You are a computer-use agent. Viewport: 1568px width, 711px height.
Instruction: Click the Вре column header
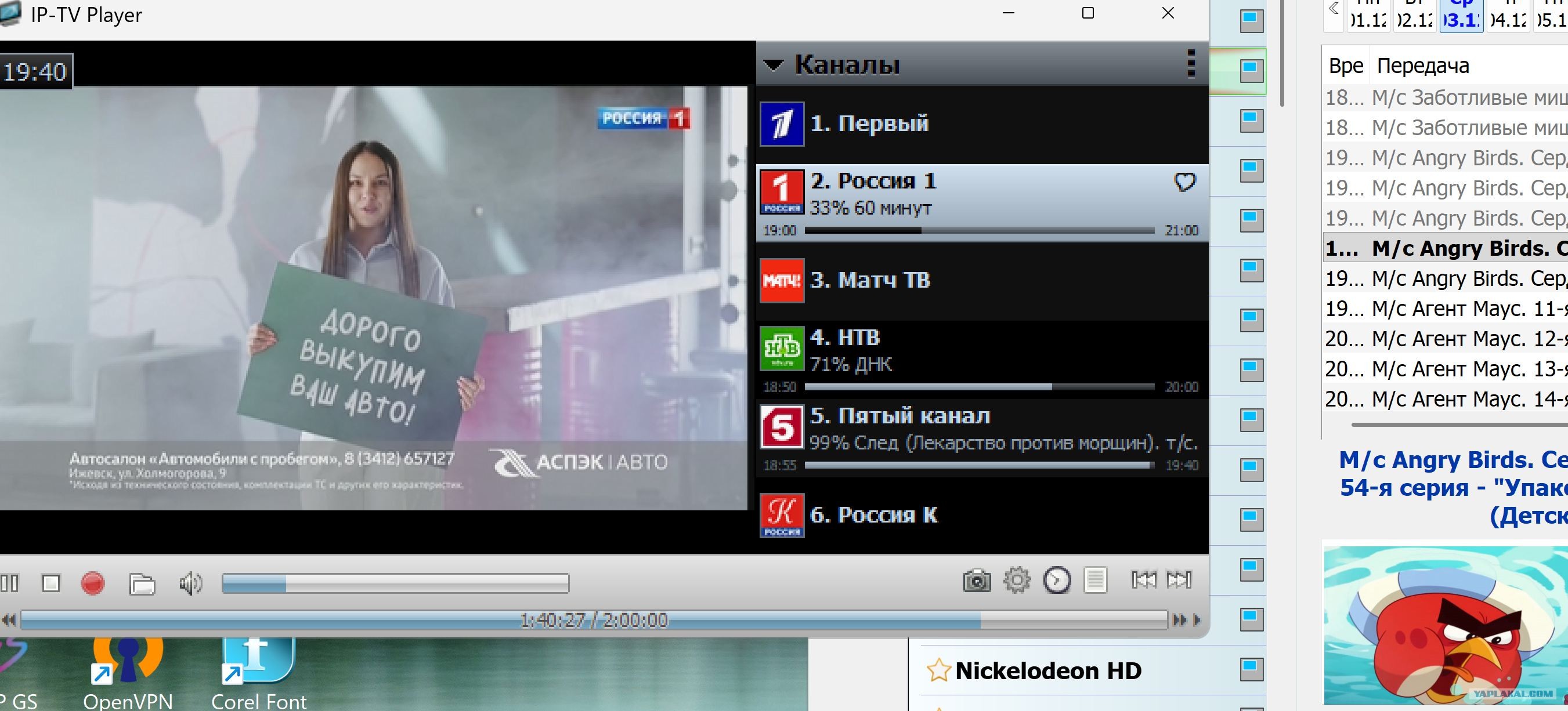pos(1346,66)
